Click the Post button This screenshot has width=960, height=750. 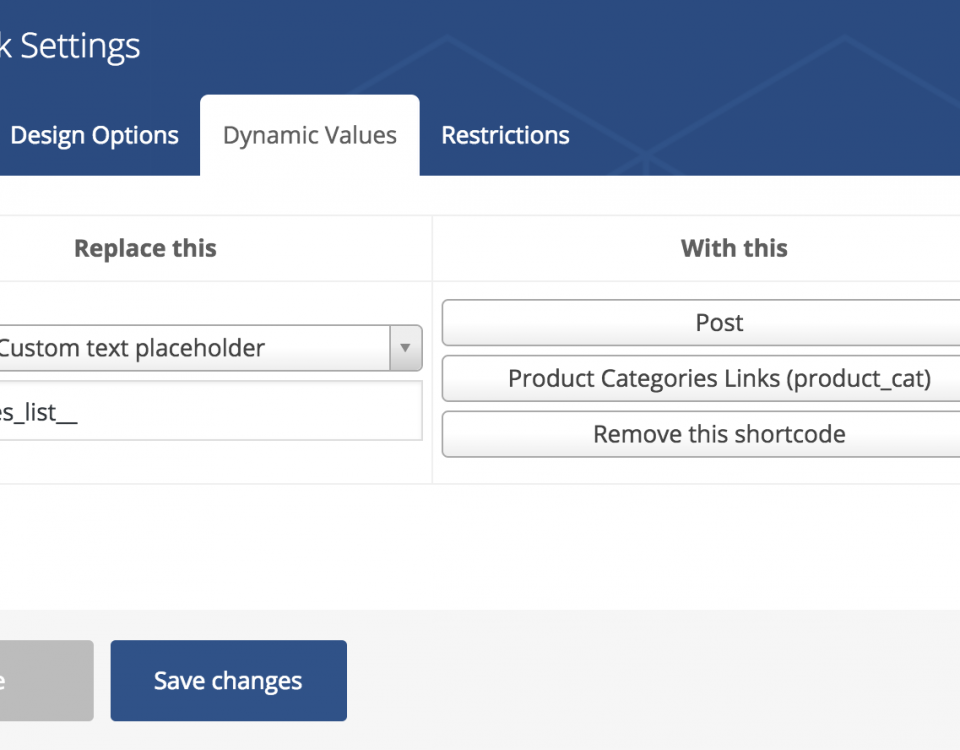[701, 323]
